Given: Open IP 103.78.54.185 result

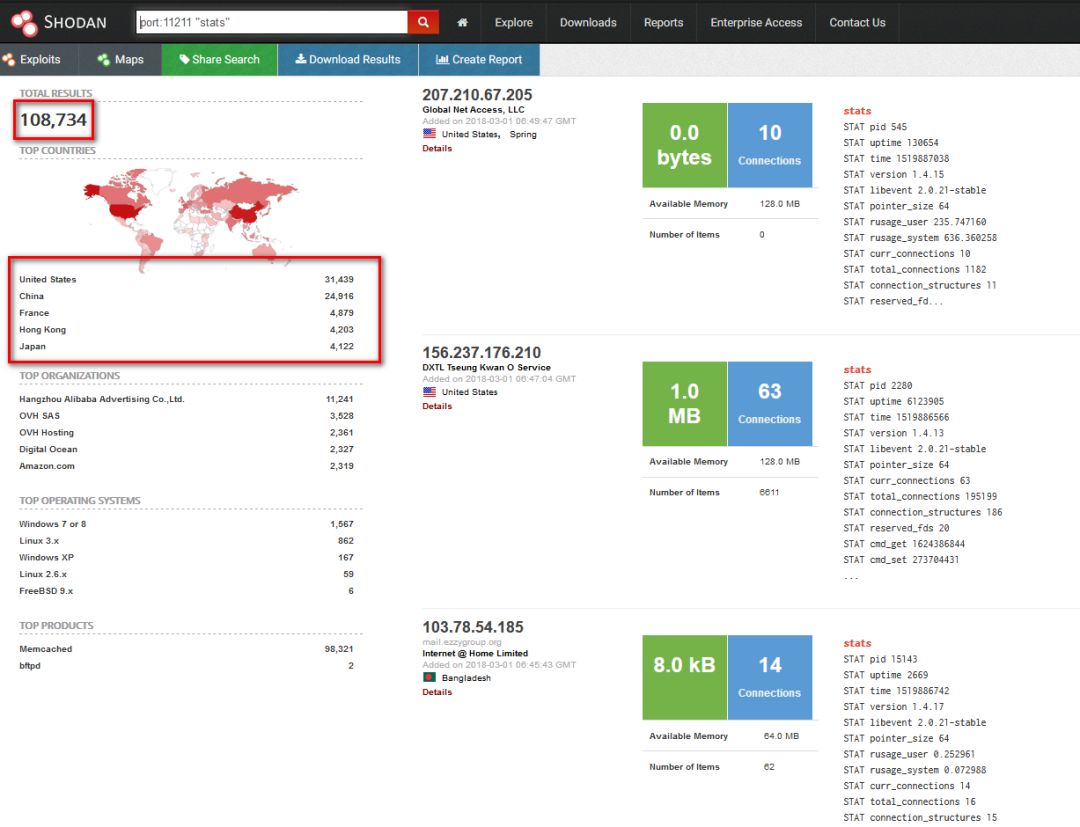Looking at the screenshot, I should pos(472,627).
